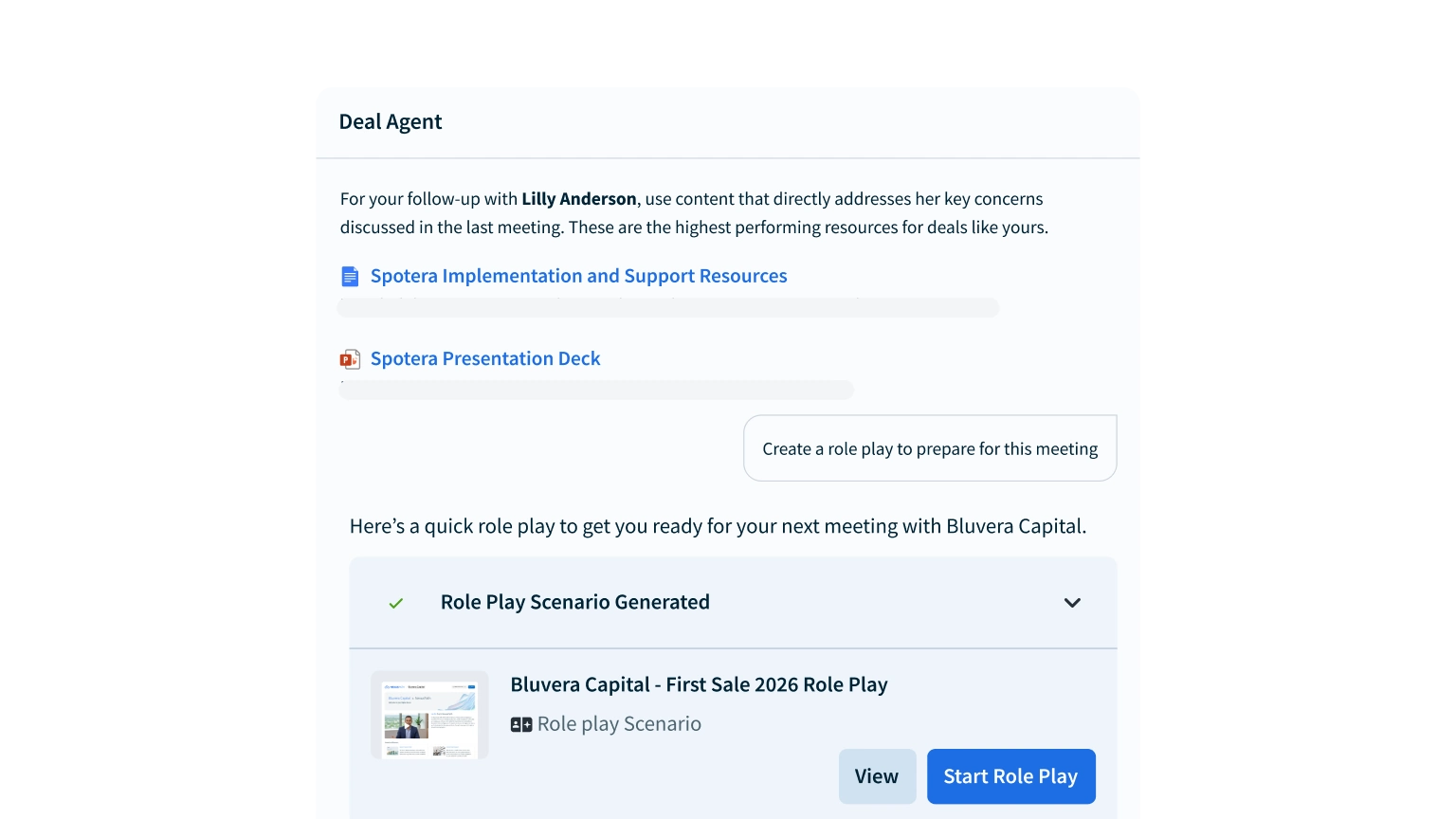The width and height of the screenshot is (1456, 819).
Task: Click the follow-up recommendation paragraph text
Action: coord(694,213)
